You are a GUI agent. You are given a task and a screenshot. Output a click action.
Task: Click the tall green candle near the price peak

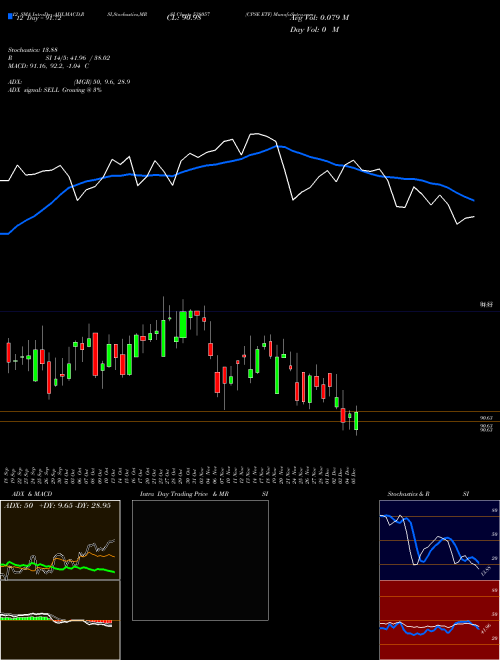click(x=183, y=325)
